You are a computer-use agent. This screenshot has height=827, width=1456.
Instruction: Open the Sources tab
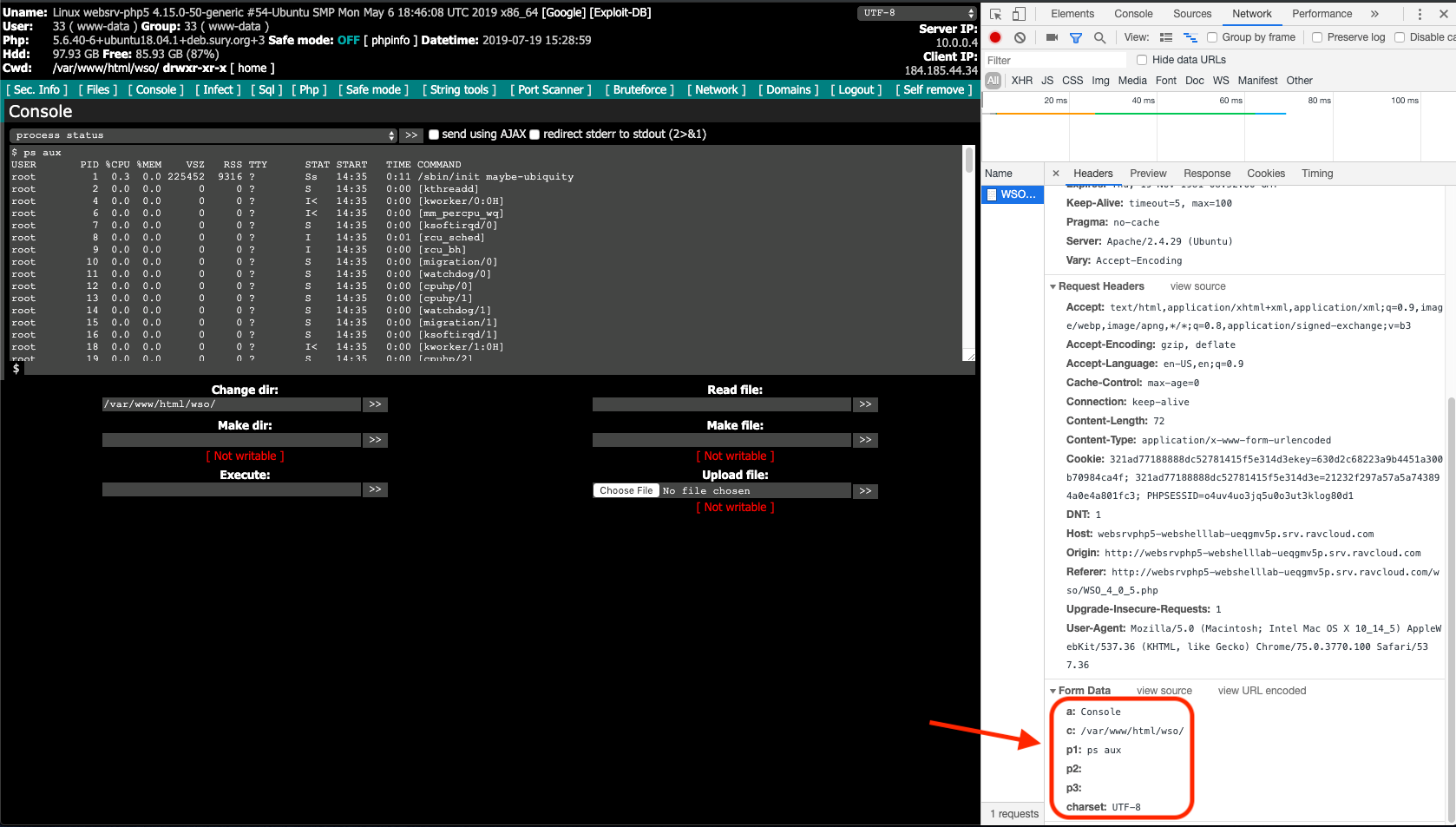pos(1192,14)
